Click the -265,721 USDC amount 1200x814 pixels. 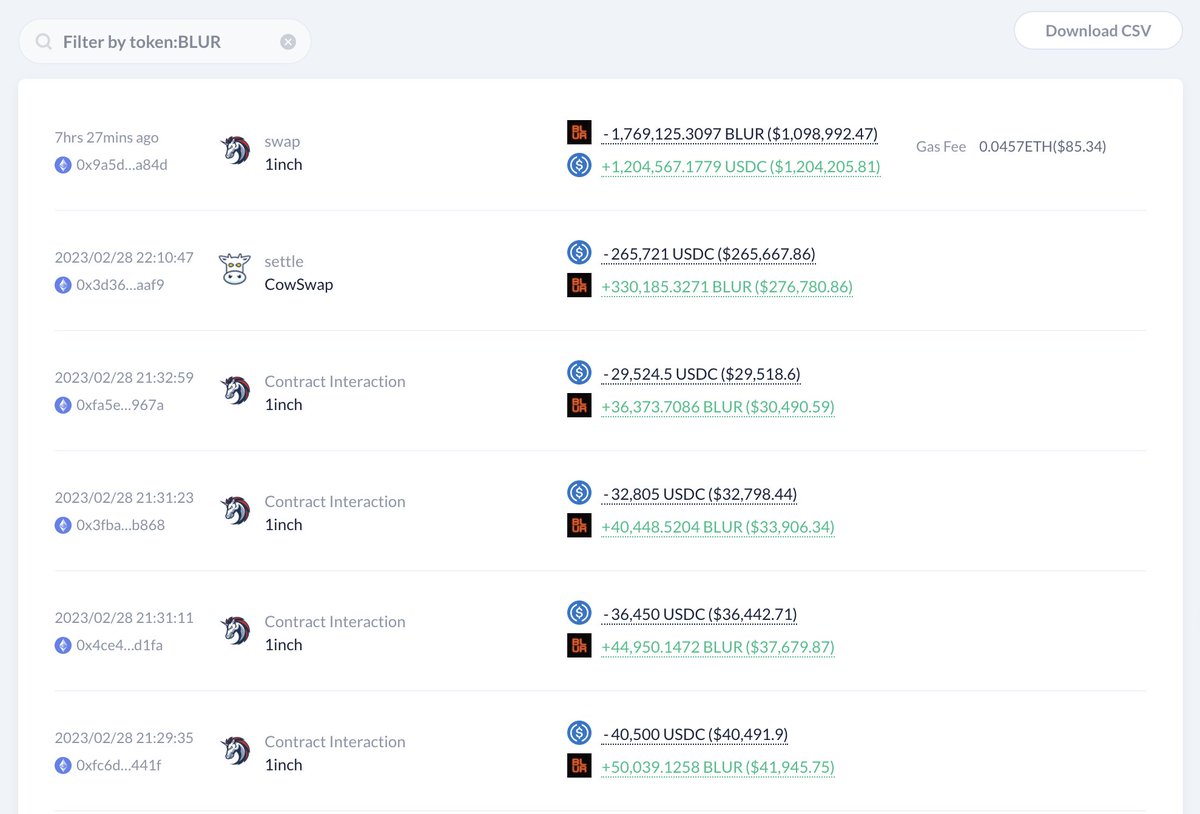click(709, 254)
